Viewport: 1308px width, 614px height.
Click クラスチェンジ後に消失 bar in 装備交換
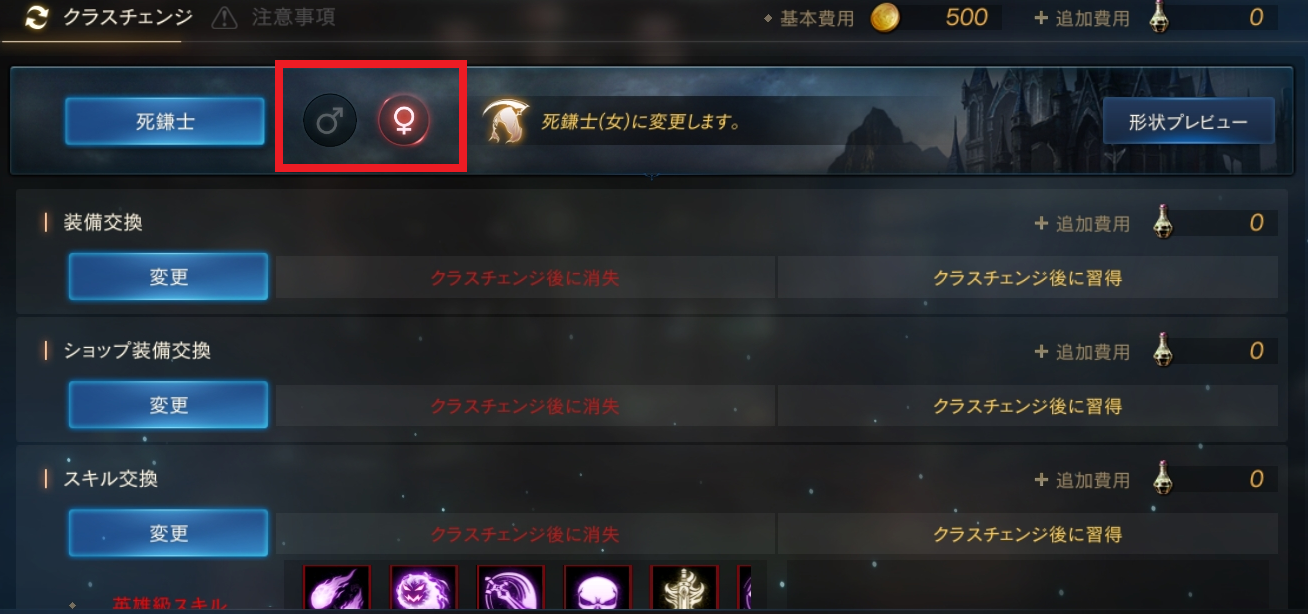(x=525, y=278)
